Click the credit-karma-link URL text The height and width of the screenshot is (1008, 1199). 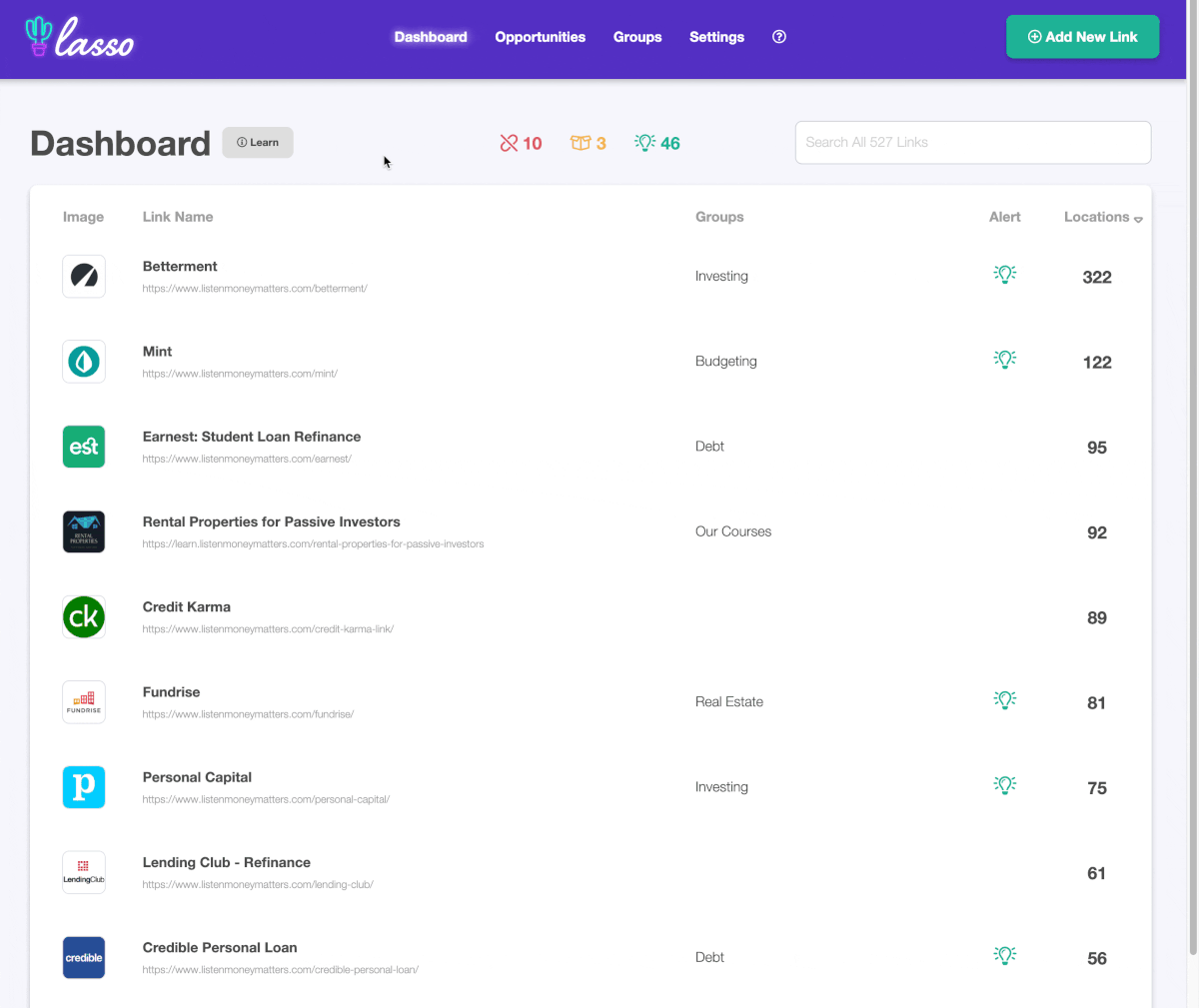tap(268, 629)
